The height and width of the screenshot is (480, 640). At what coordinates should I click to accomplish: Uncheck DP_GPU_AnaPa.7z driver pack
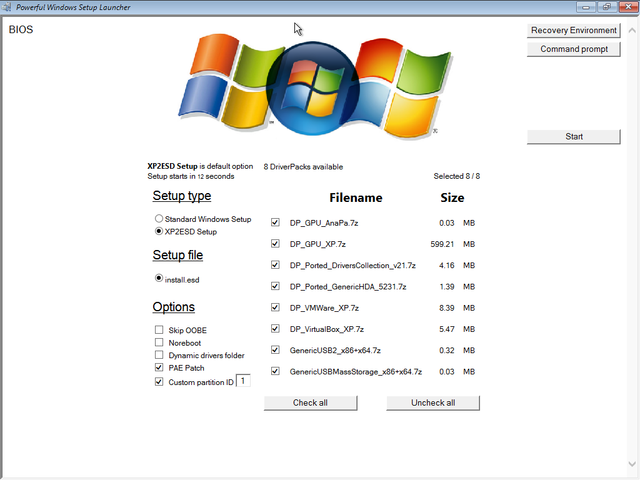coord(275,222)
